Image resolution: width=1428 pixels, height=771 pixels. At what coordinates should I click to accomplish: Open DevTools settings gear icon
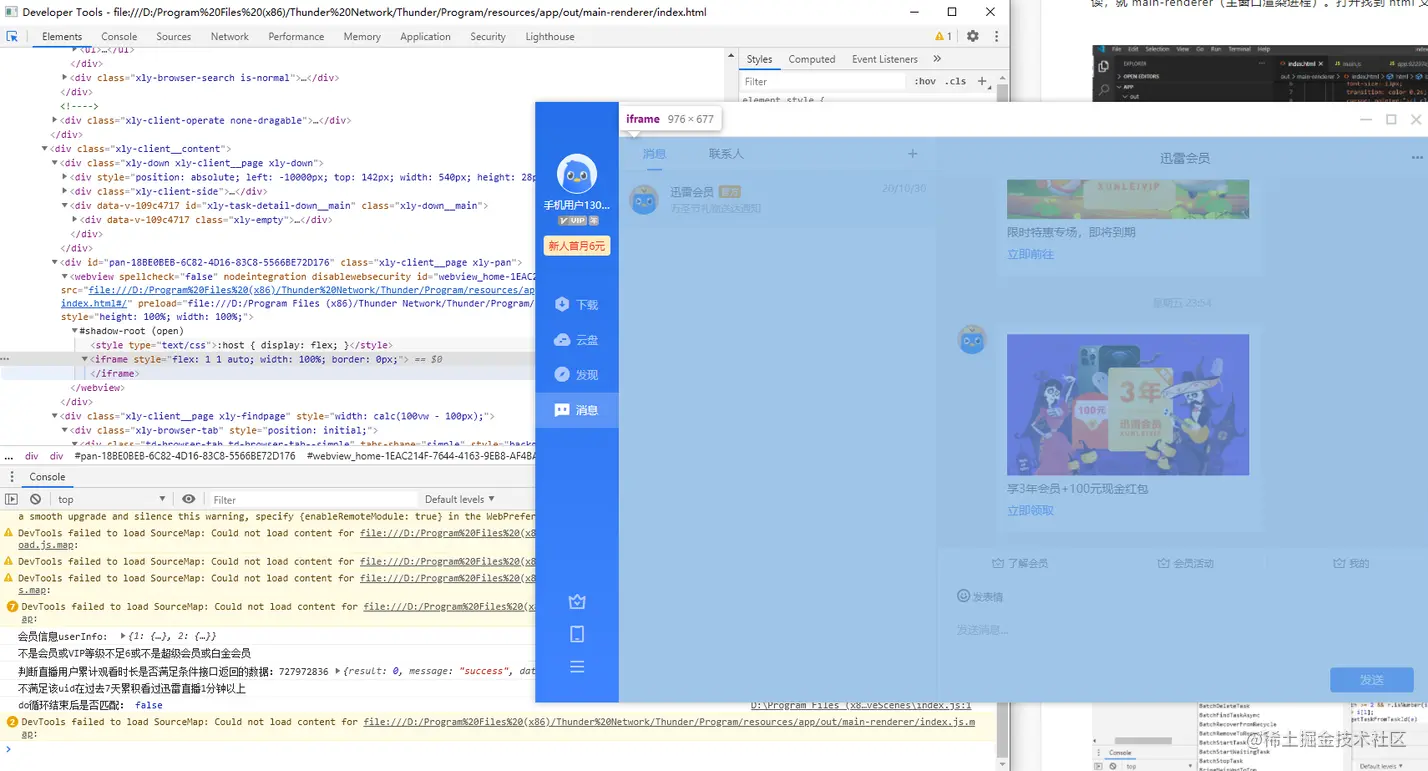coord(973,36)
